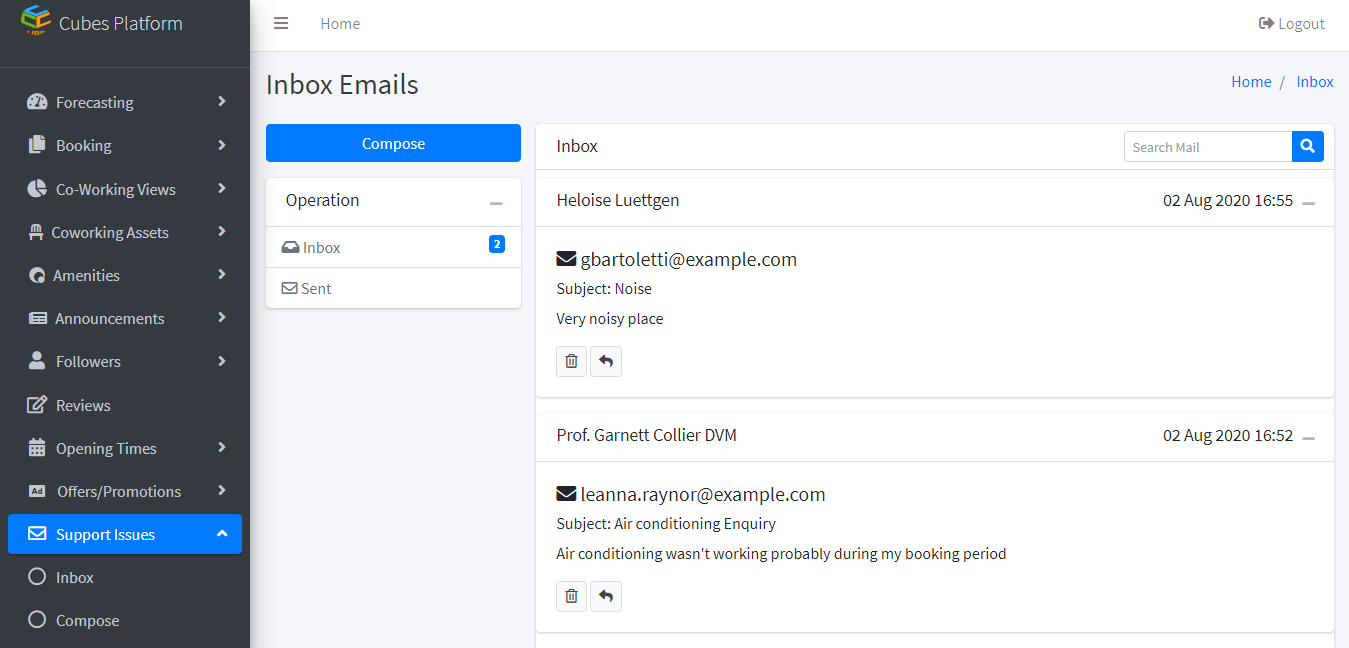The width and height of the screenshot is (1349, 648).
Task: Delete the Noise email with trash icon
Action: 571,361
